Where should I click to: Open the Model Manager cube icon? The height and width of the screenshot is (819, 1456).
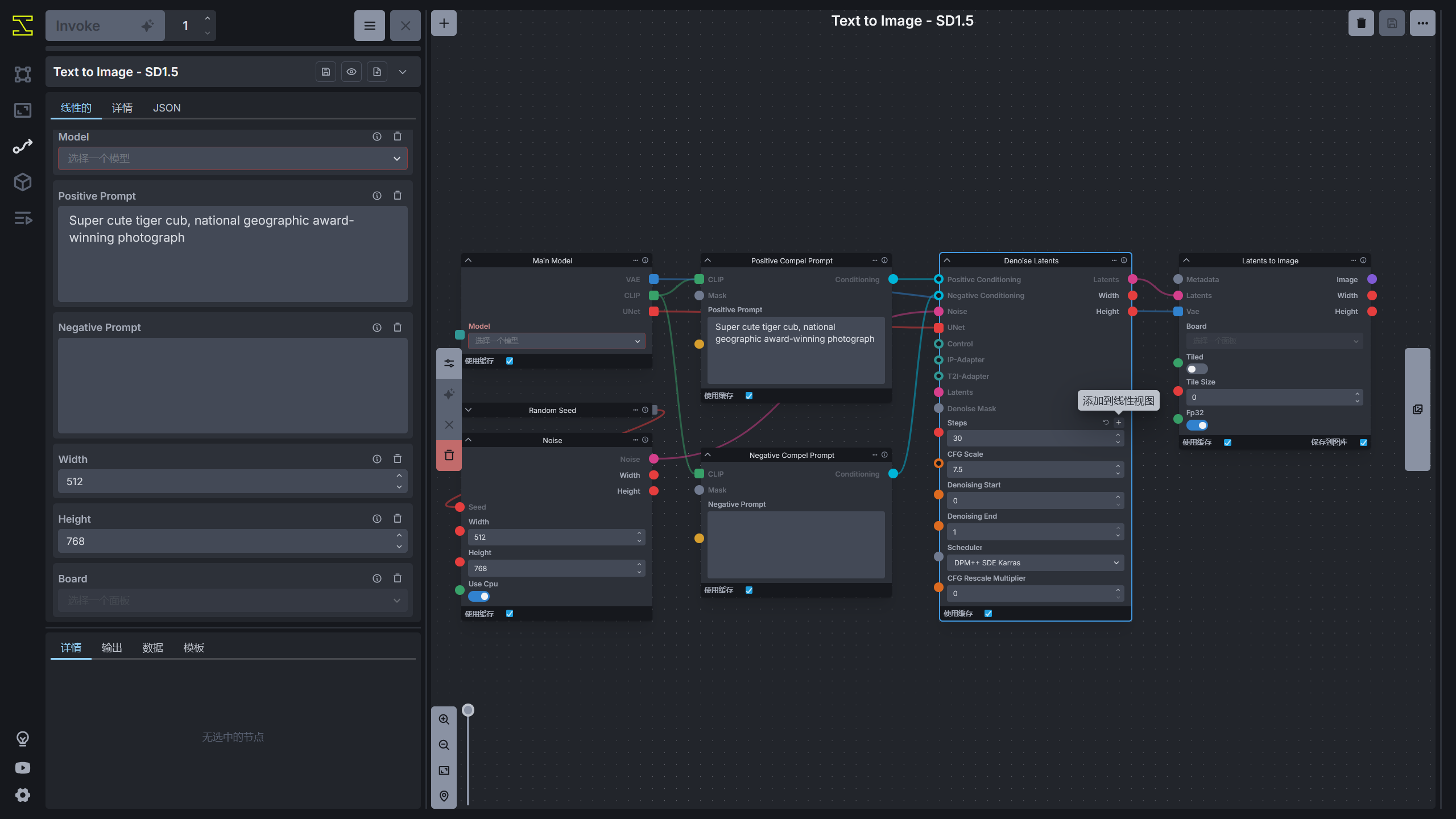pos(23,182)
